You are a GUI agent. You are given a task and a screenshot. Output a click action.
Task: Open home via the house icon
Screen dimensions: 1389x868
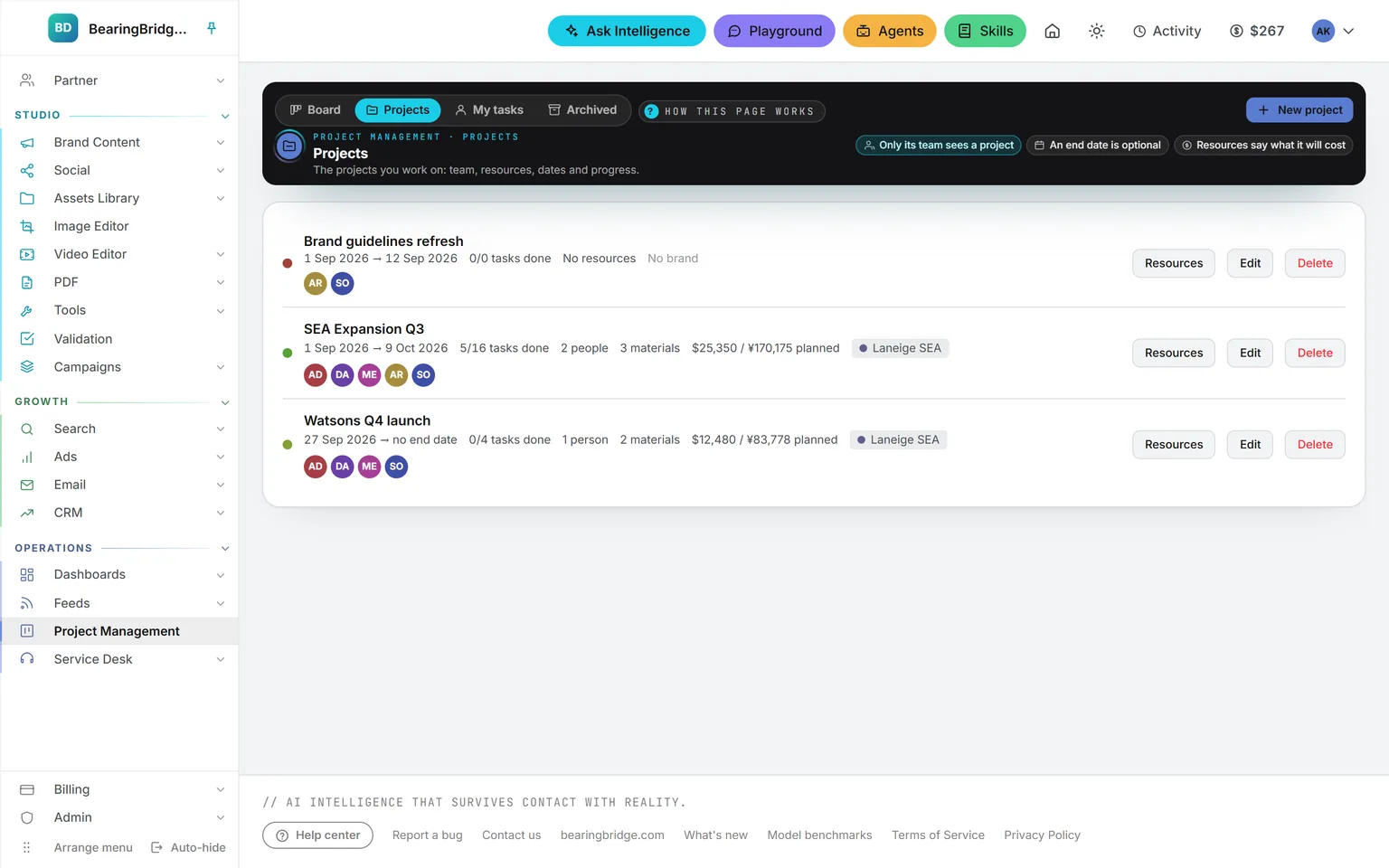click(1053, 31)
